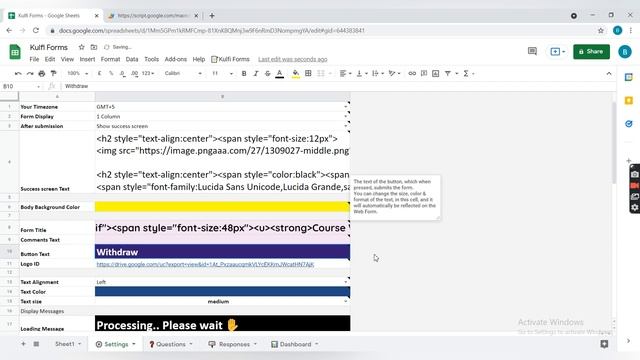Open the Google account avatar
The image size is (640, 360).
tap(624, 51)
